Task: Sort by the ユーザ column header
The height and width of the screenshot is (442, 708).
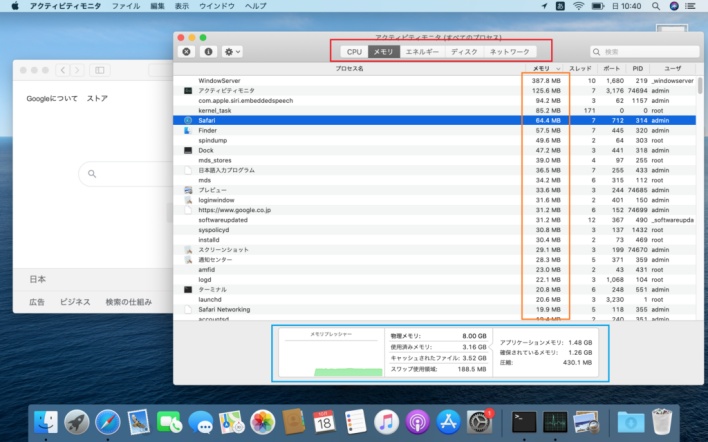Action: [x=672, y=69]
